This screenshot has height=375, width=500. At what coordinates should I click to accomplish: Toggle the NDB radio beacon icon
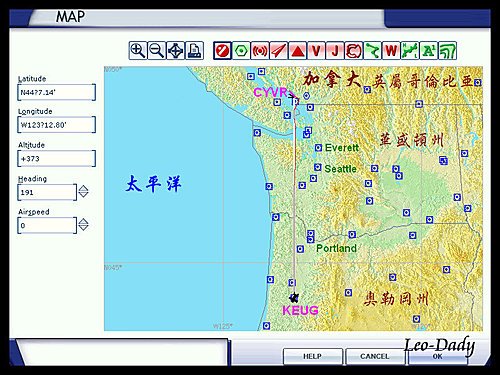pos(260,51)
